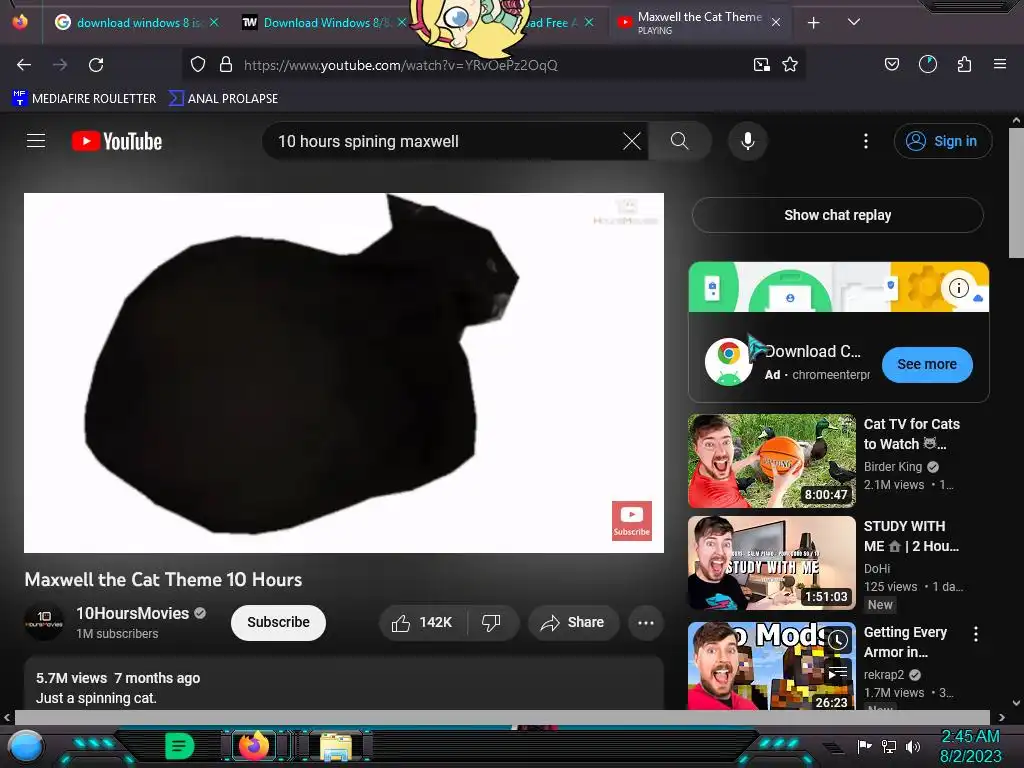Add Getting Every Armor video to Watch later
This screenshot has height=768, width=1024.
[838, 641]
